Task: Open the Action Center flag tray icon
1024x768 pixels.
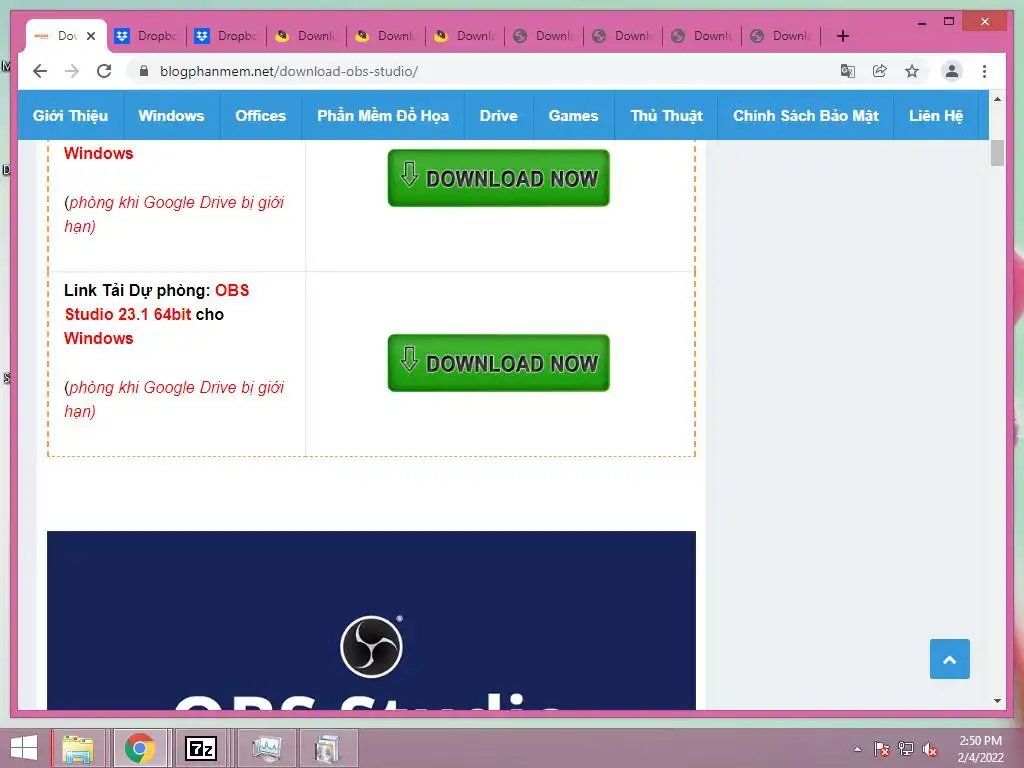Action: tap(882, 749)
